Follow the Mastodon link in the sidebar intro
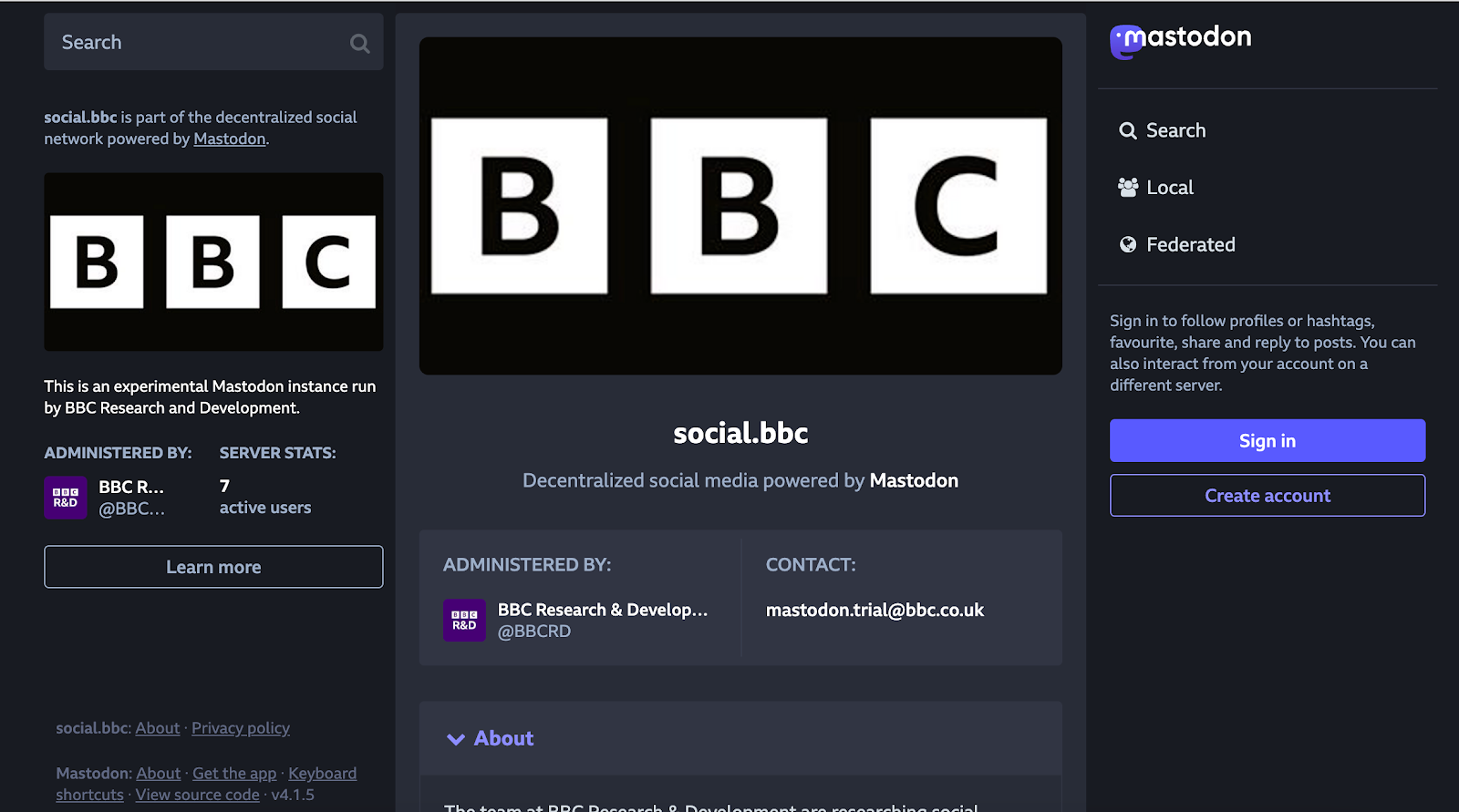Image resolution: width=1459 pixels, height=812 pixels. pos(230,139)
